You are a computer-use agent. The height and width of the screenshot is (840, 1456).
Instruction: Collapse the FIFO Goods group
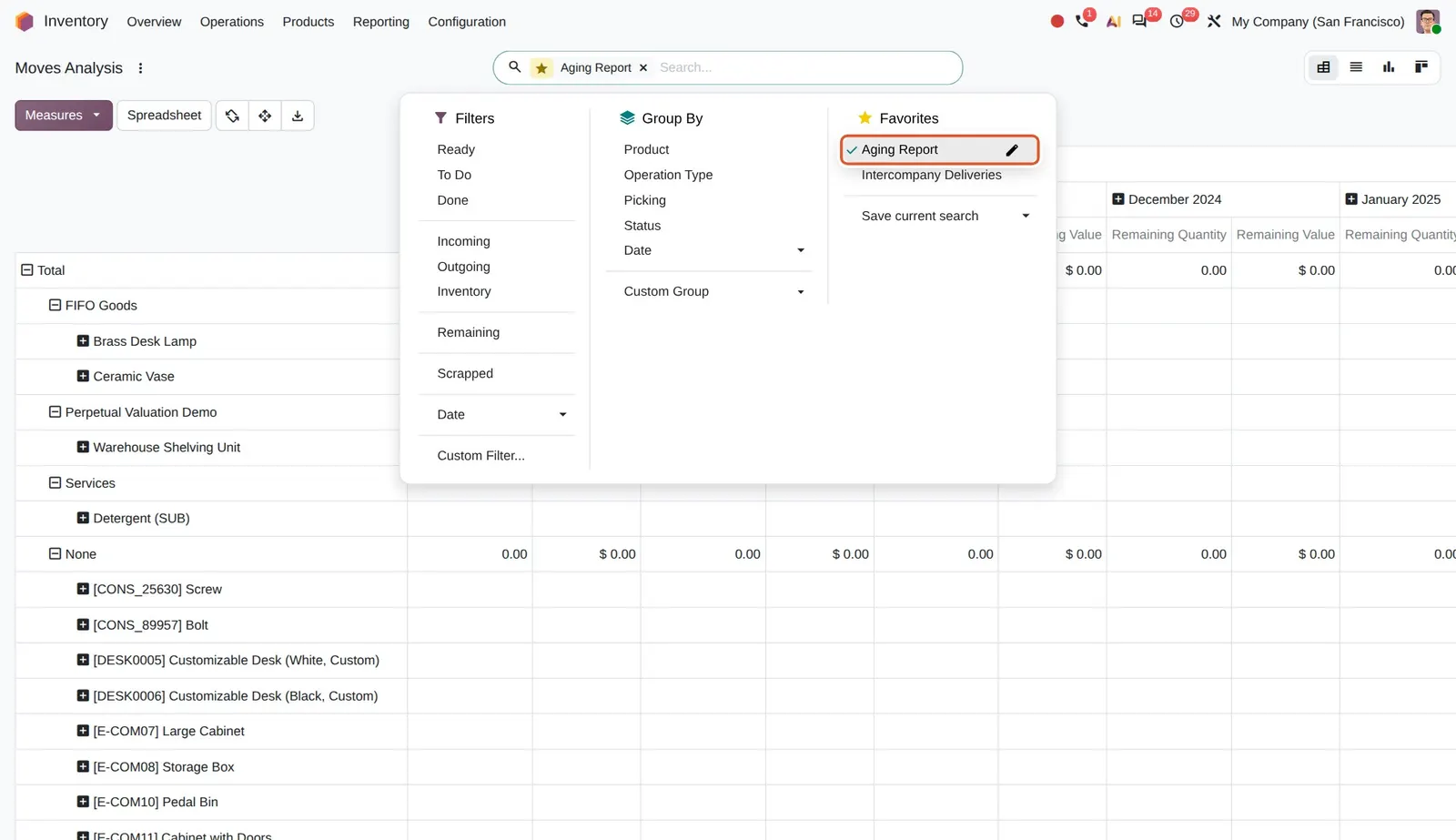(55, 306)
